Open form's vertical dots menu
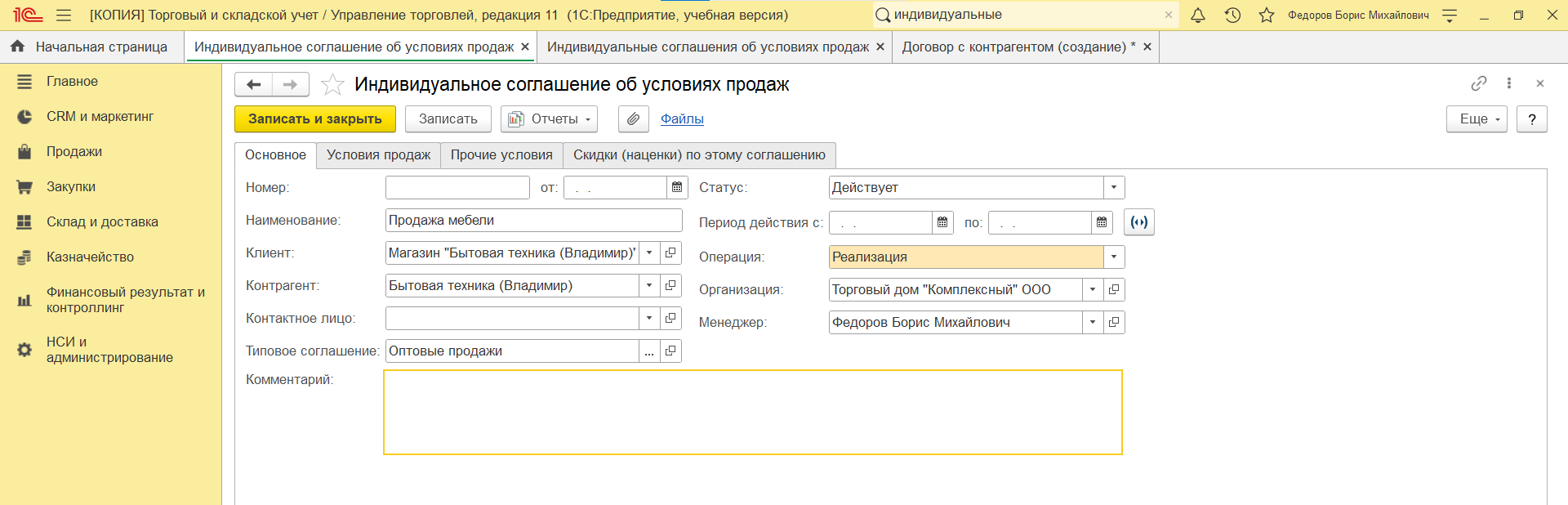 pos(1509,83)
